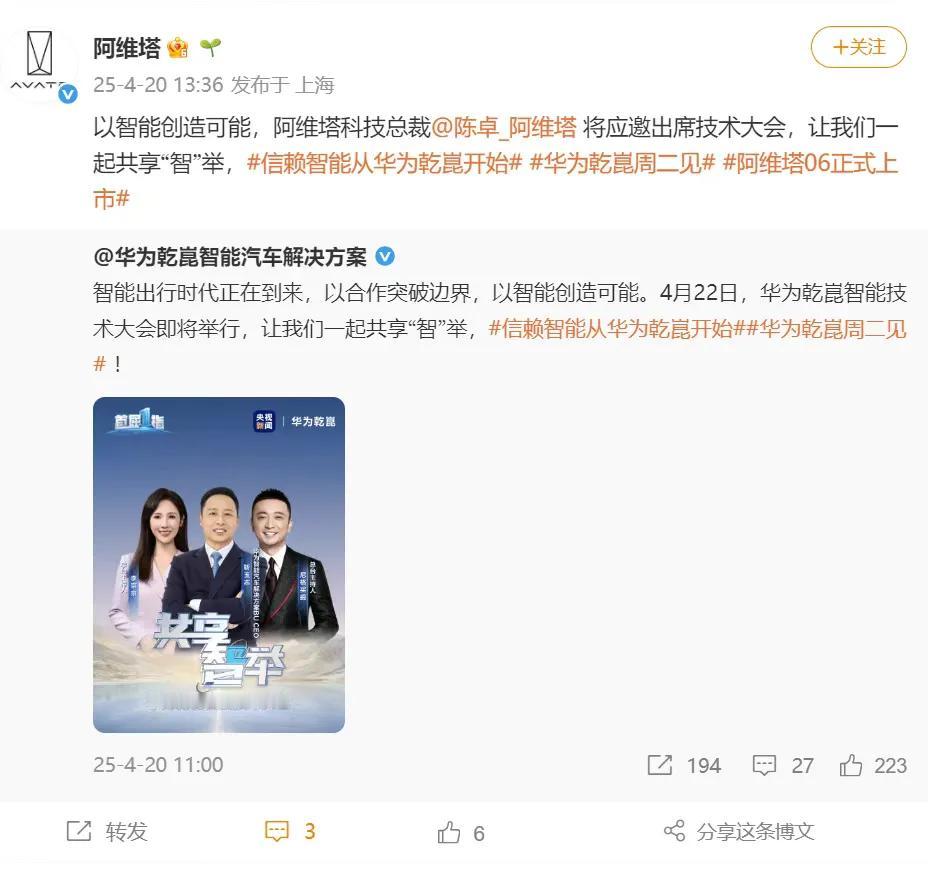The image size is (928, 874).
Task: Click the original post timestamp 25-4-20 11:00
Action: 158,765
